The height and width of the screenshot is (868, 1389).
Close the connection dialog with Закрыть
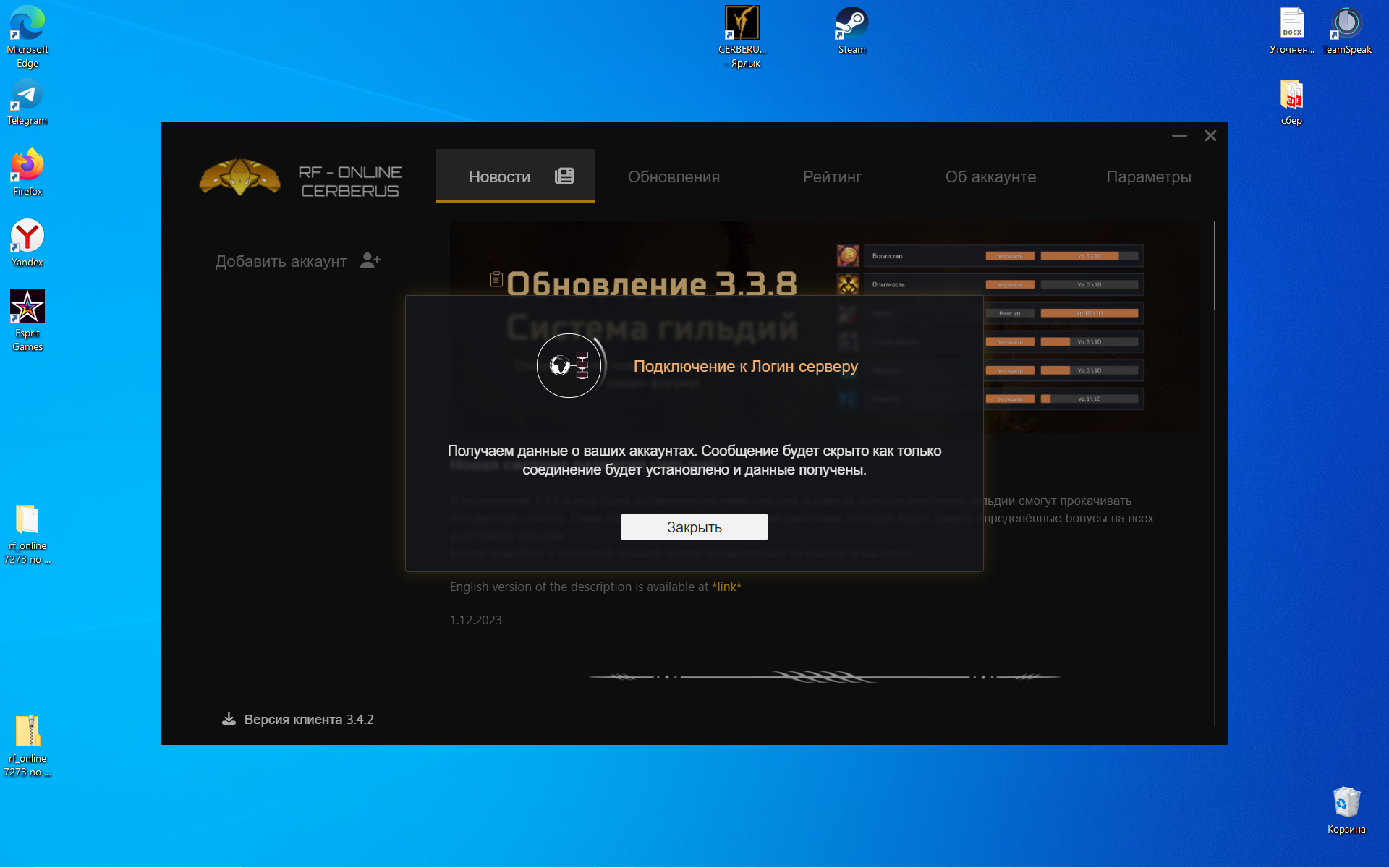point(694,527)
